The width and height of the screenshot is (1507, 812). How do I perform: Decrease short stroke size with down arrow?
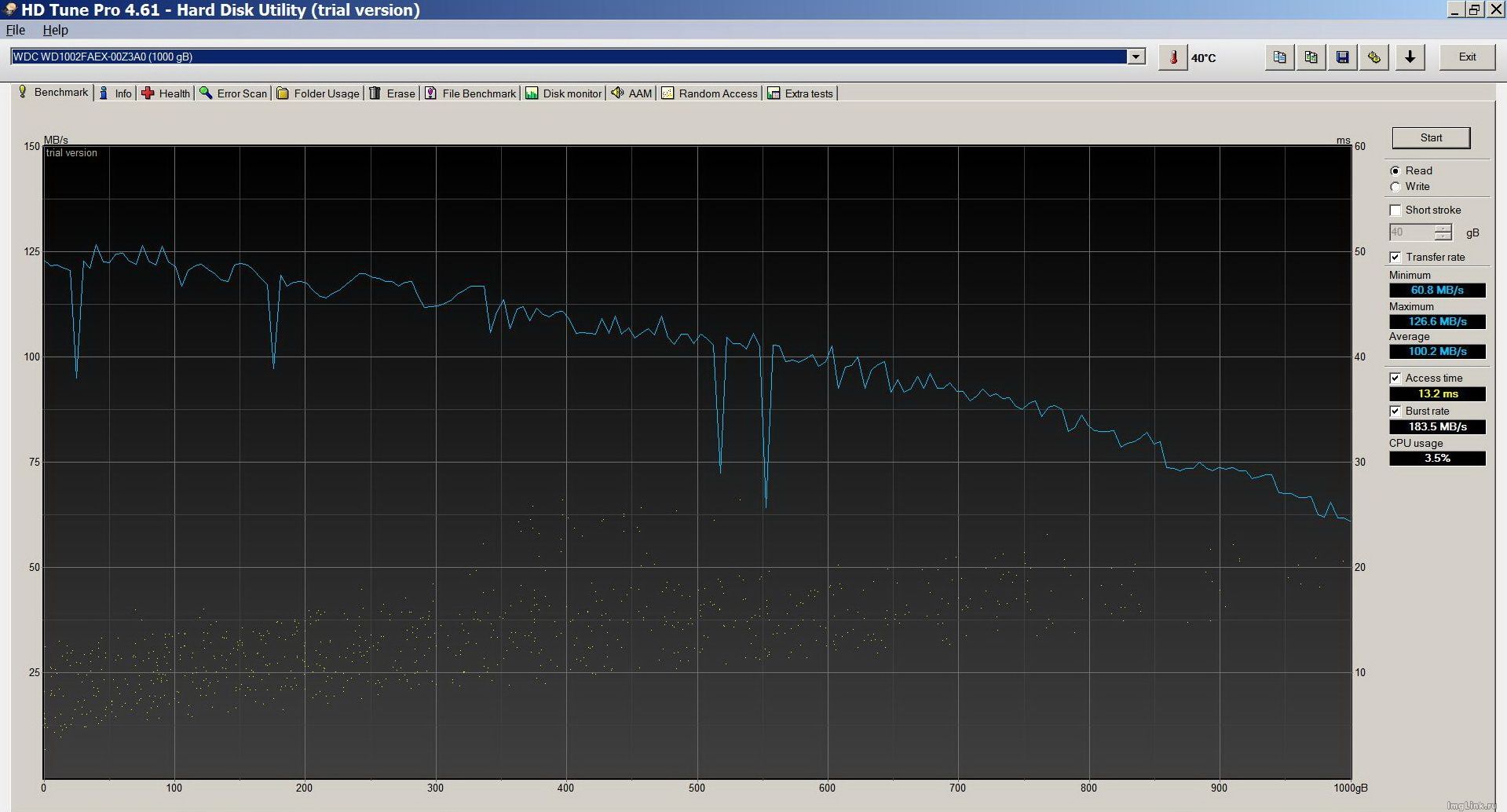click(x=1443, y=236)
